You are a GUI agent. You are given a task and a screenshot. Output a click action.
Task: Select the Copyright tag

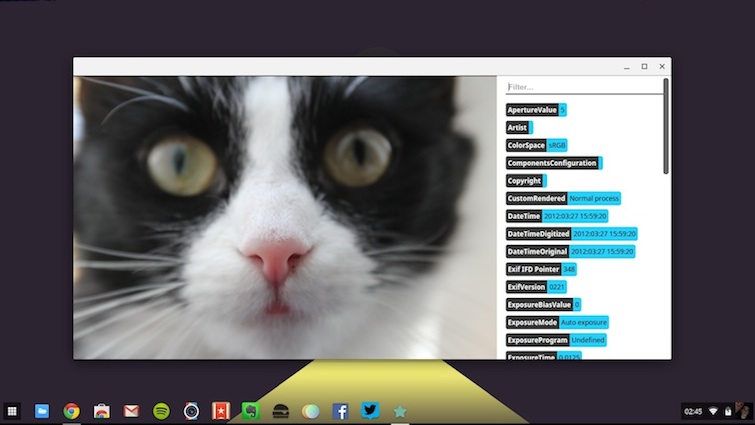(526, 181)
